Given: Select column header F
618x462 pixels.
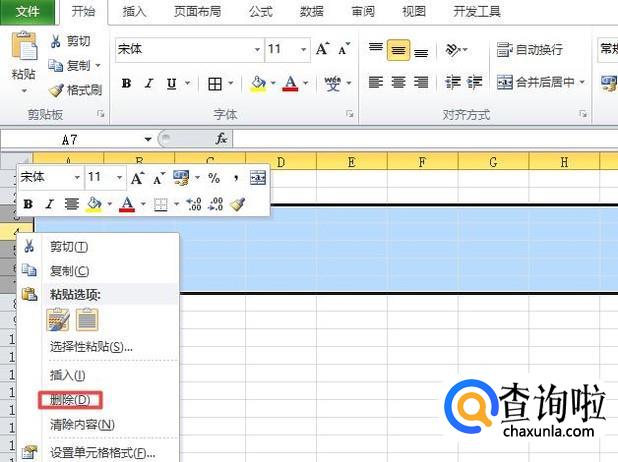Looking at the screenshot, I should [423, 162].
